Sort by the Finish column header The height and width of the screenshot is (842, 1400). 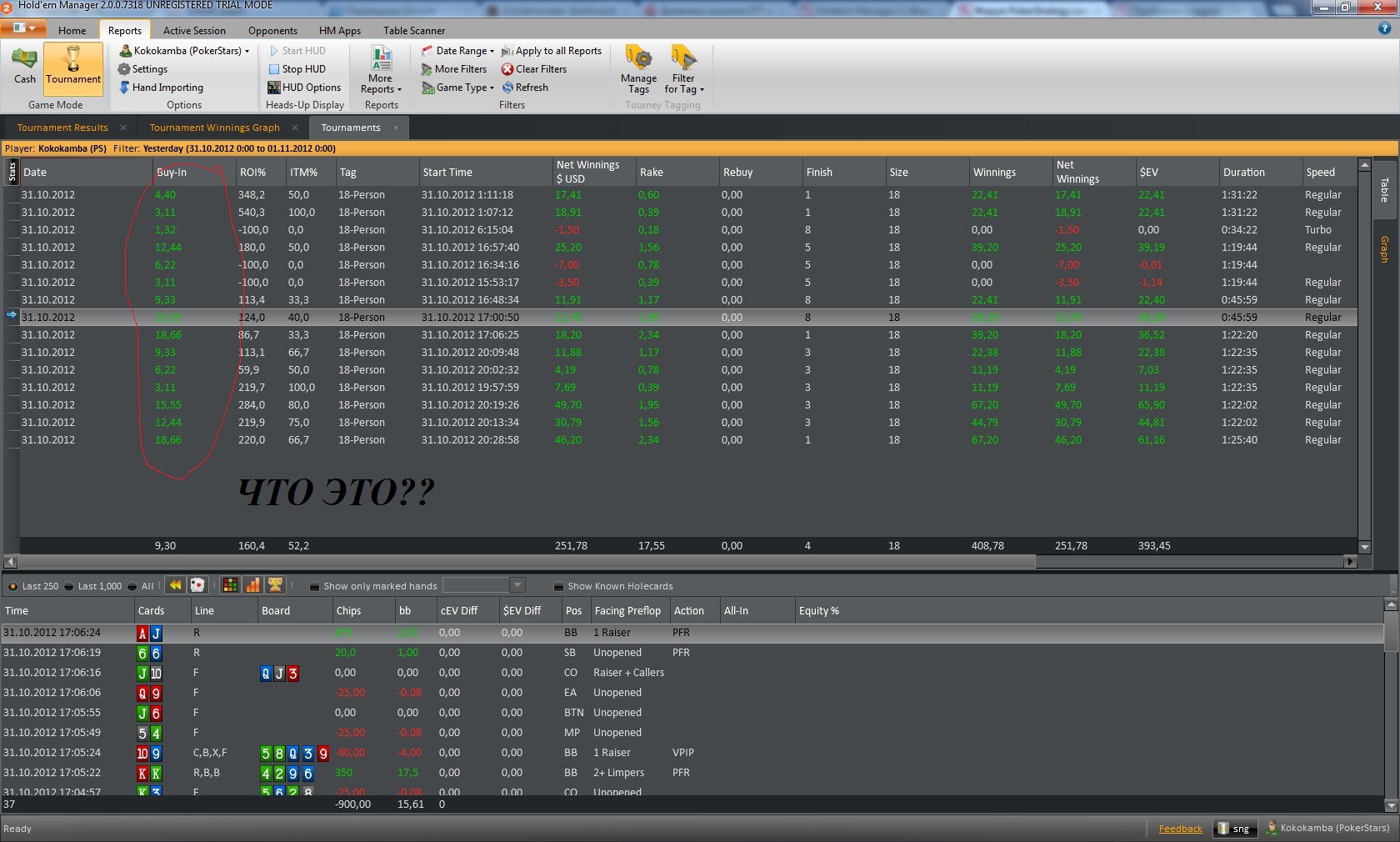844,172
